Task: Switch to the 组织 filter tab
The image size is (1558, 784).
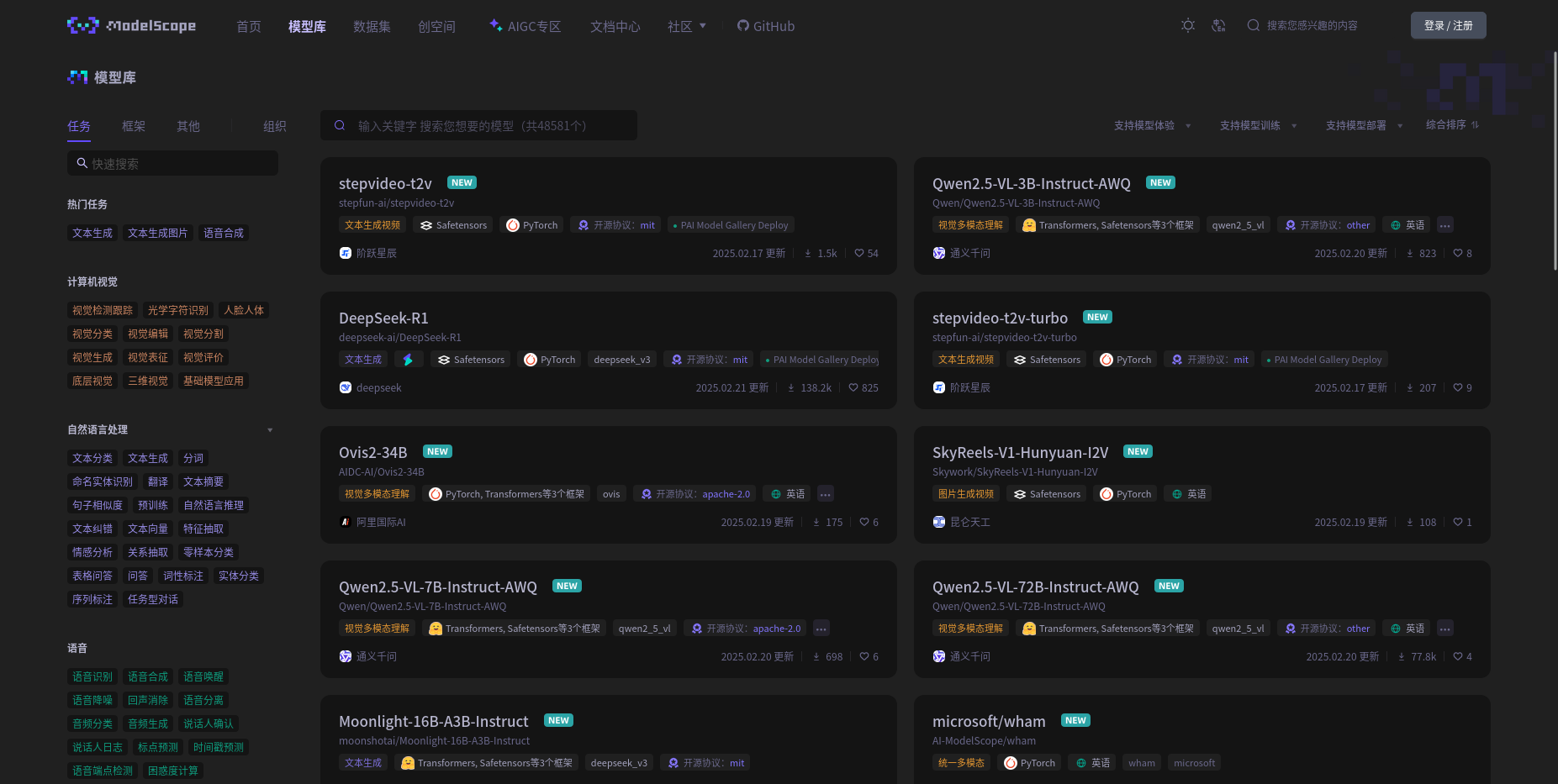Action: click(x=275, y=126)
